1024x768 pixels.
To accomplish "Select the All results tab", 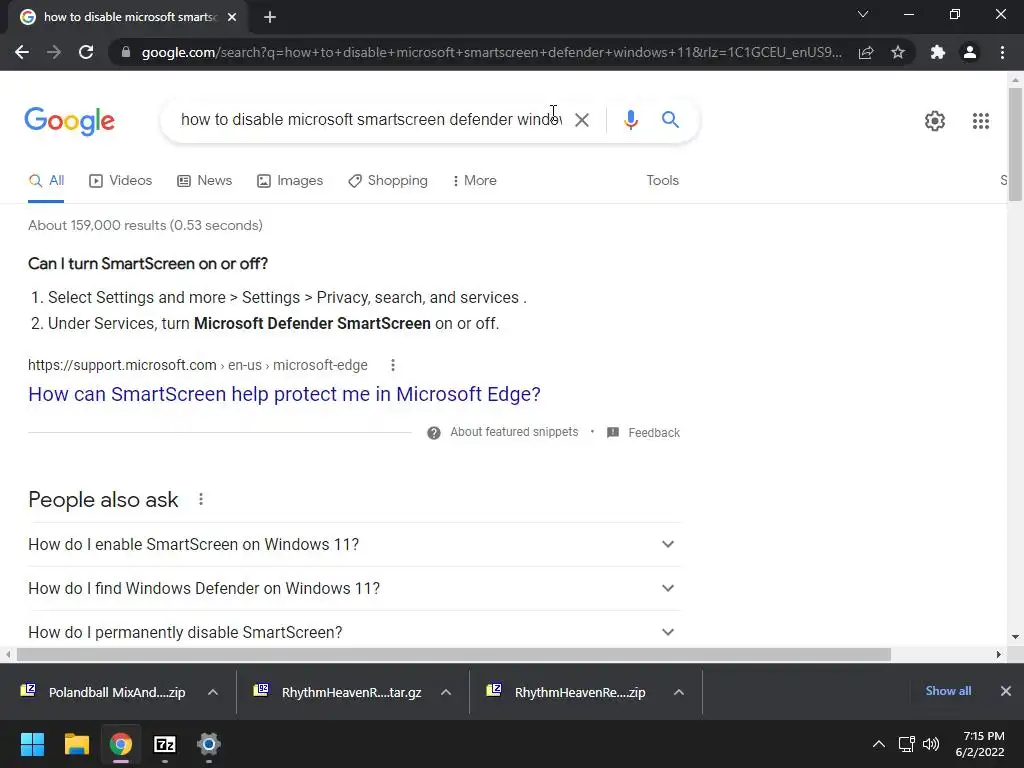I will coord(46,181).
